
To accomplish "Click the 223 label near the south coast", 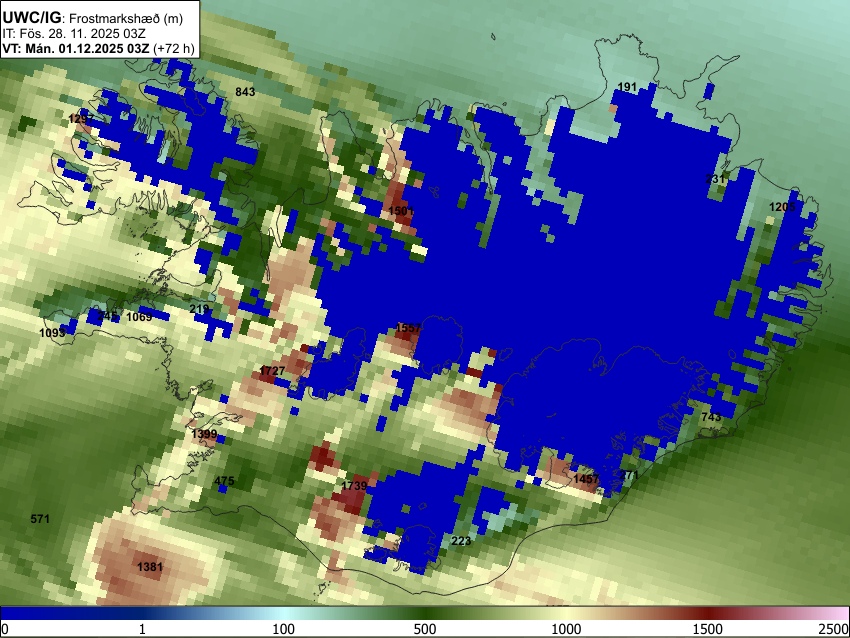I will [461, 540].
